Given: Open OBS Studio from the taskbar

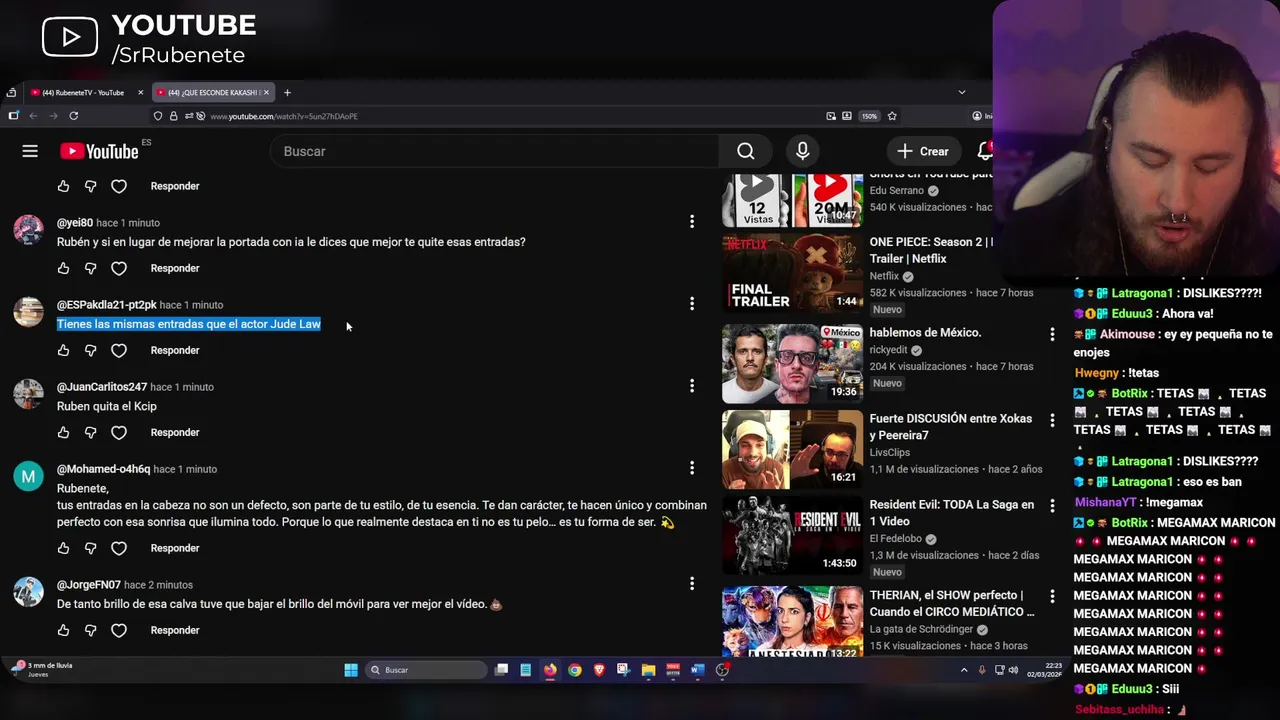Looking at the screenshot, I should pos(722,670).
